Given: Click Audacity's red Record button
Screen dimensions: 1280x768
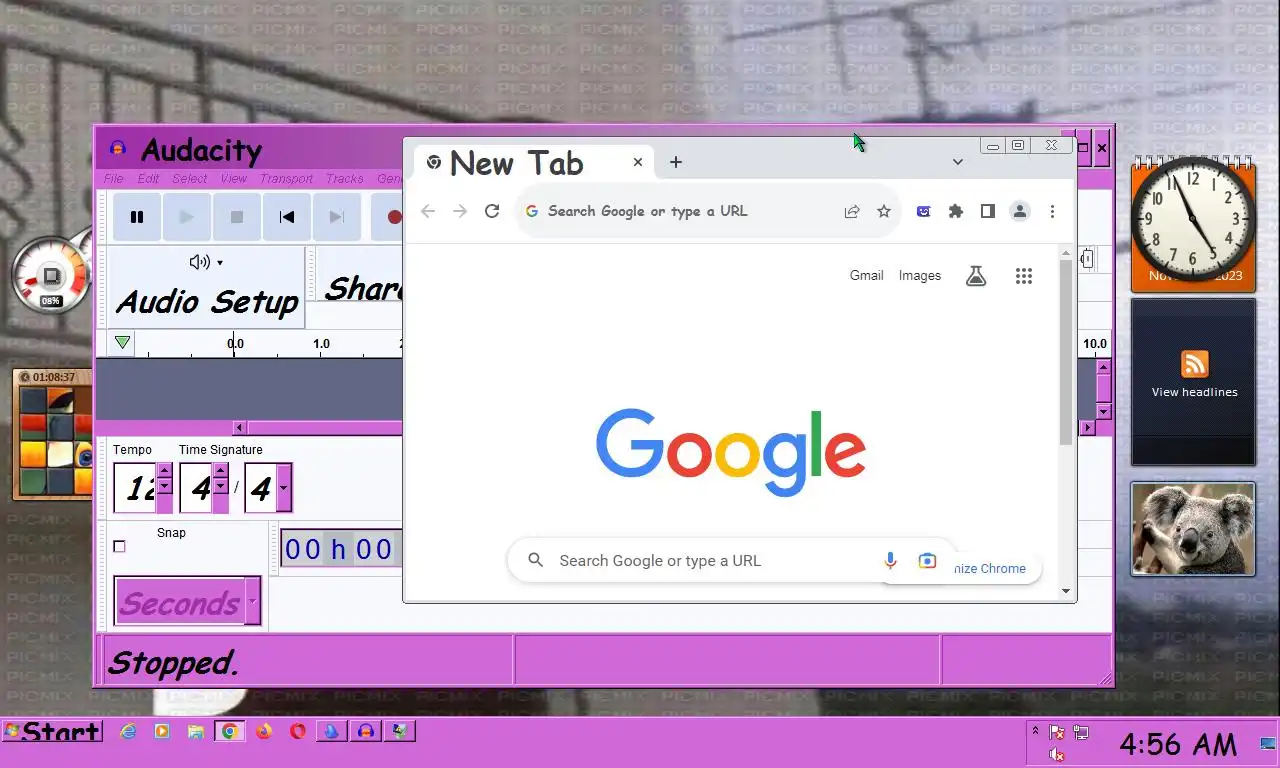Looking at the screenshot, I should pos(390,217).
